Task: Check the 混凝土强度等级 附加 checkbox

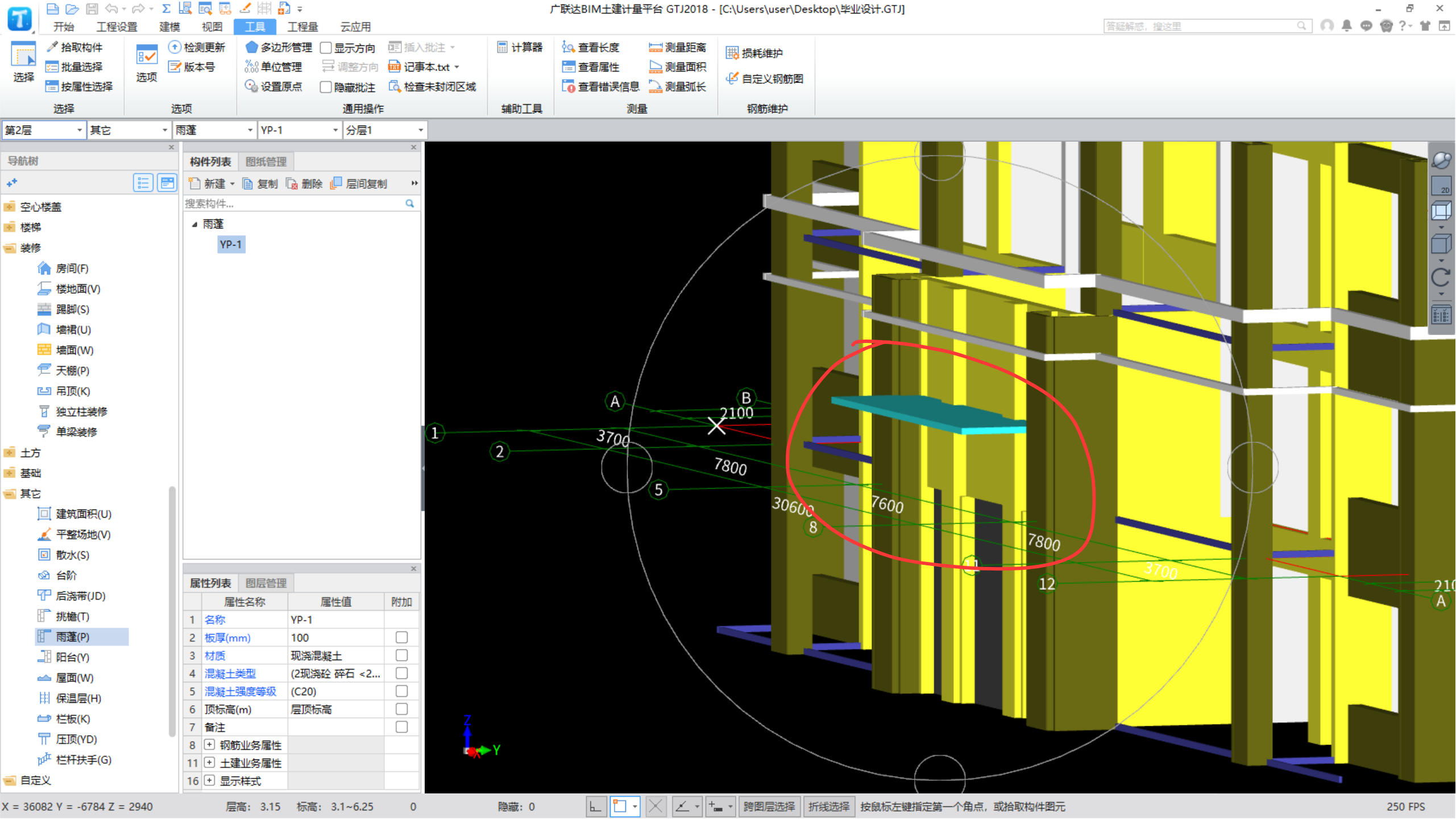Action: click(401, 691)
